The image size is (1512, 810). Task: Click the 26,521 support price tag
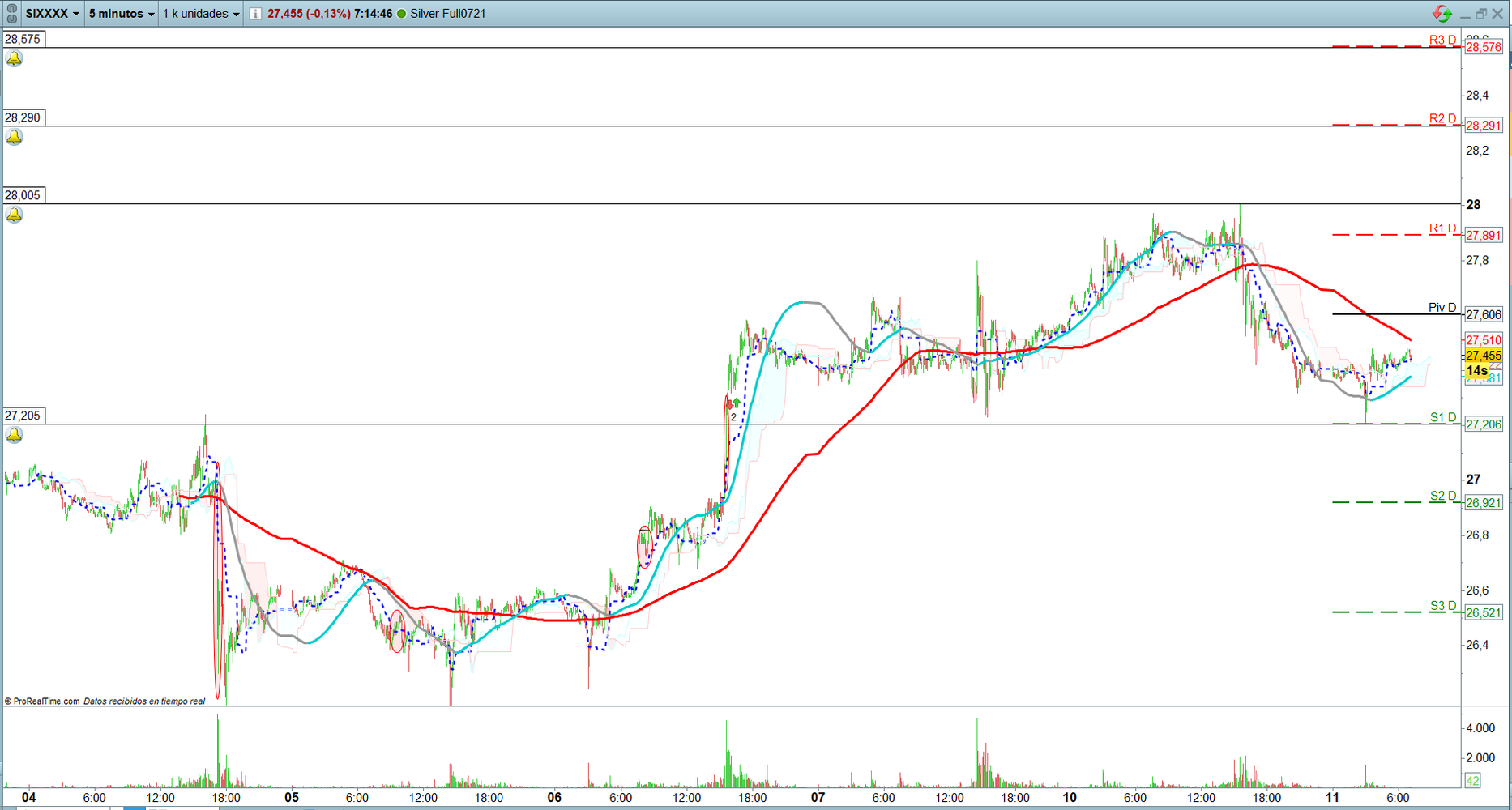point(1484,613)
